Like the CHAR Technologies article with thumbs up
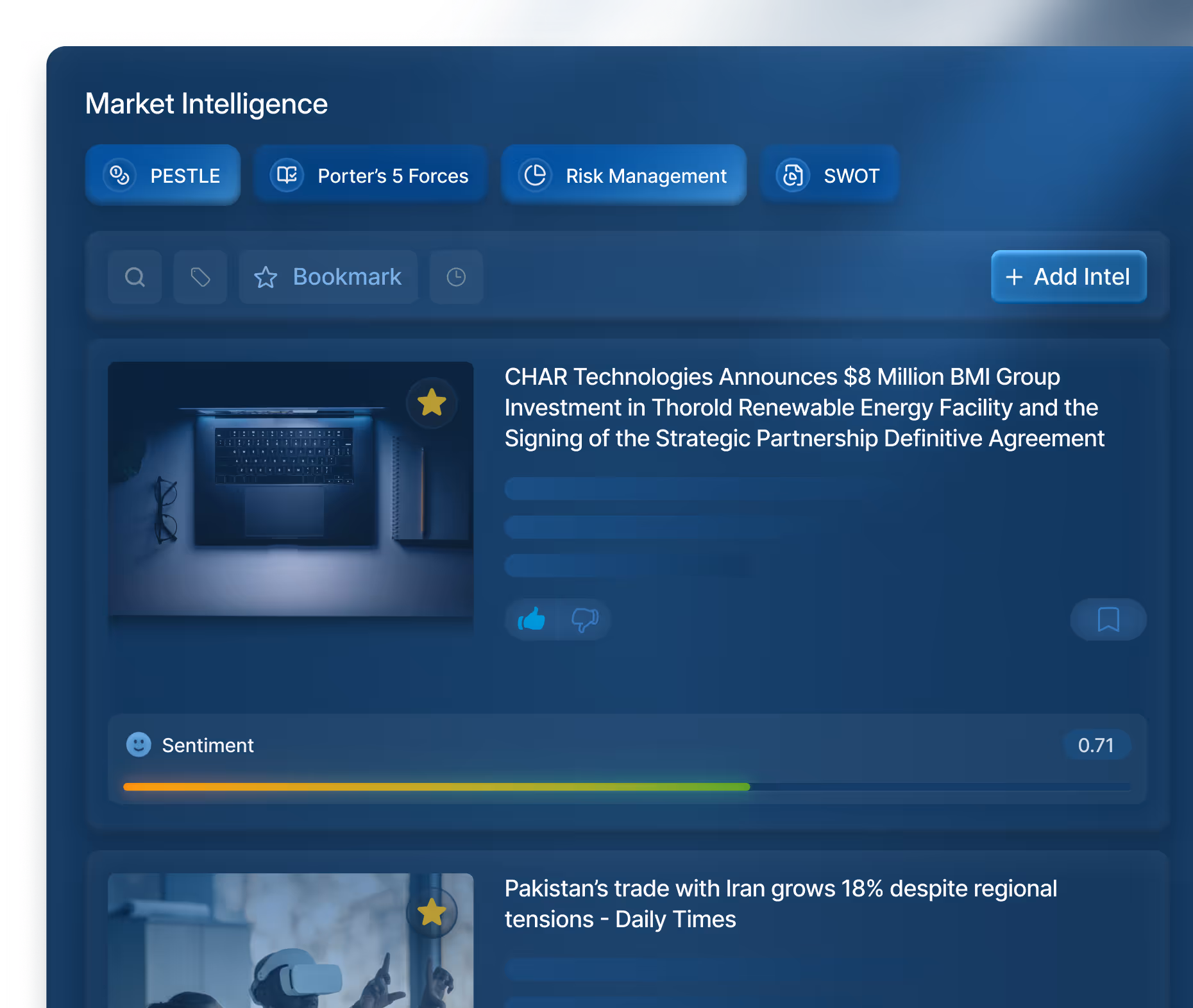Screen dimensions: 1193x1008 [x=532, y=619]
